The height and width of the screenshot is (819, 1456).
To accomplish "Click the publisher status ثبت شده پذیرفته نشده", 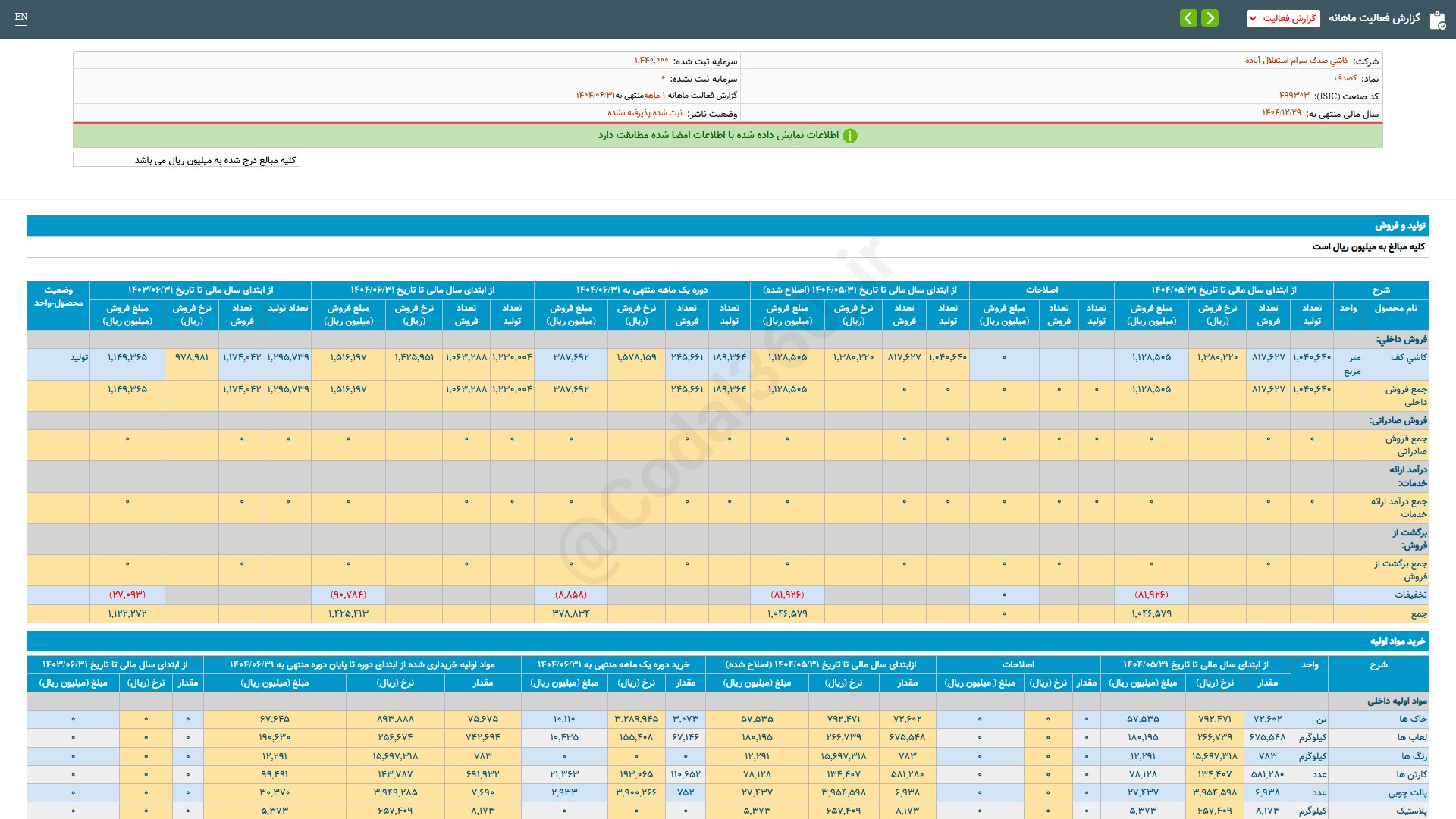I will click(x=645, y=113).
